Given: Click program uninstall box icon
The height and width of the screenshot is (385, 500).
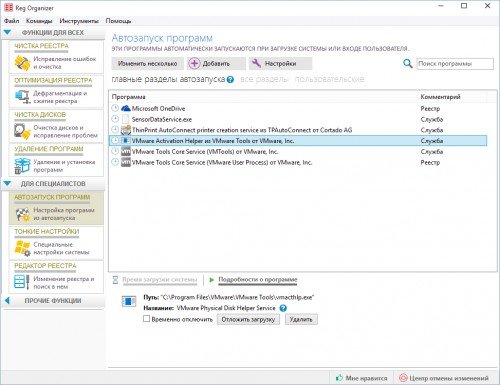Looking at the screenshot, I should (22, 166).
